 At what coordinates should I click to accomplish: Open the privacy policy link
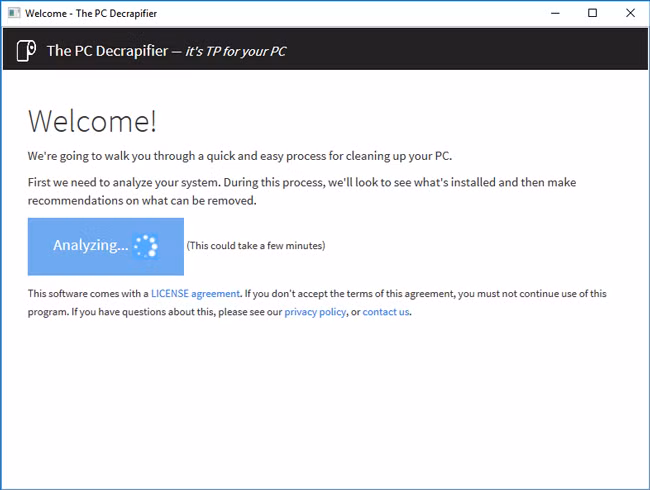coord(315,312)
